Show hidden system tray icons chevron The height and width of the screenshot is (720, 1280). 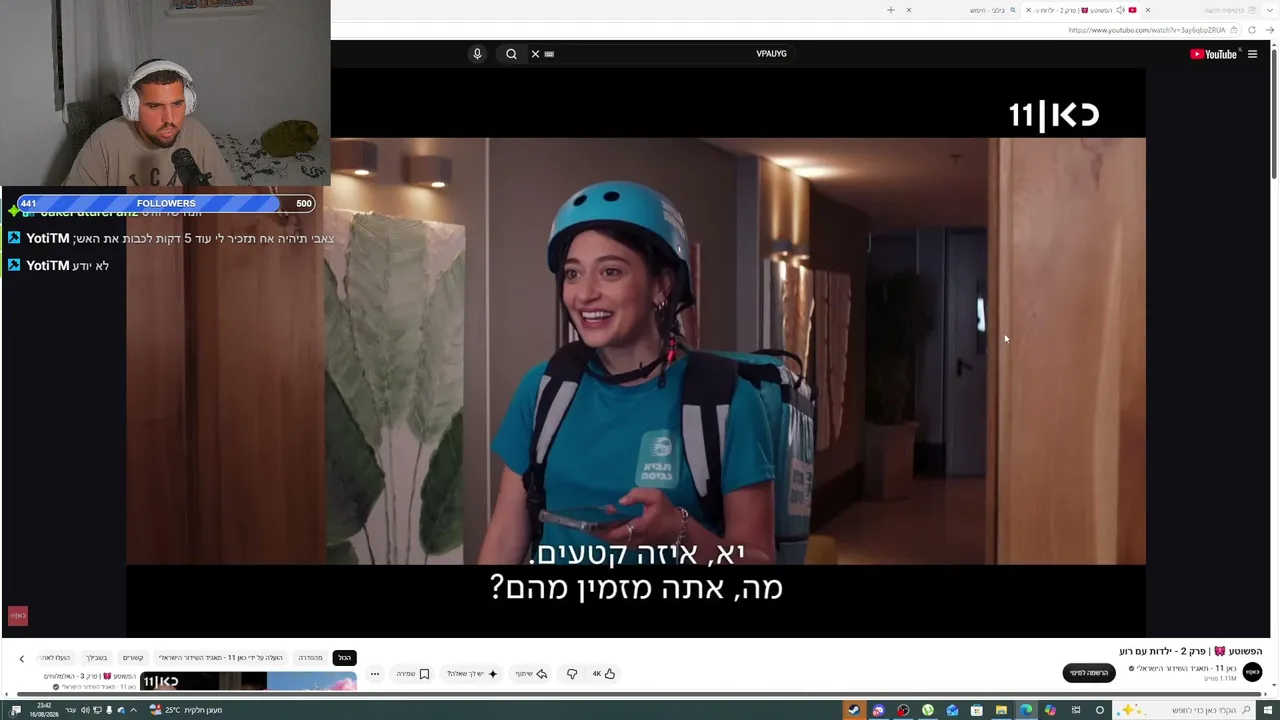[133, 710]
